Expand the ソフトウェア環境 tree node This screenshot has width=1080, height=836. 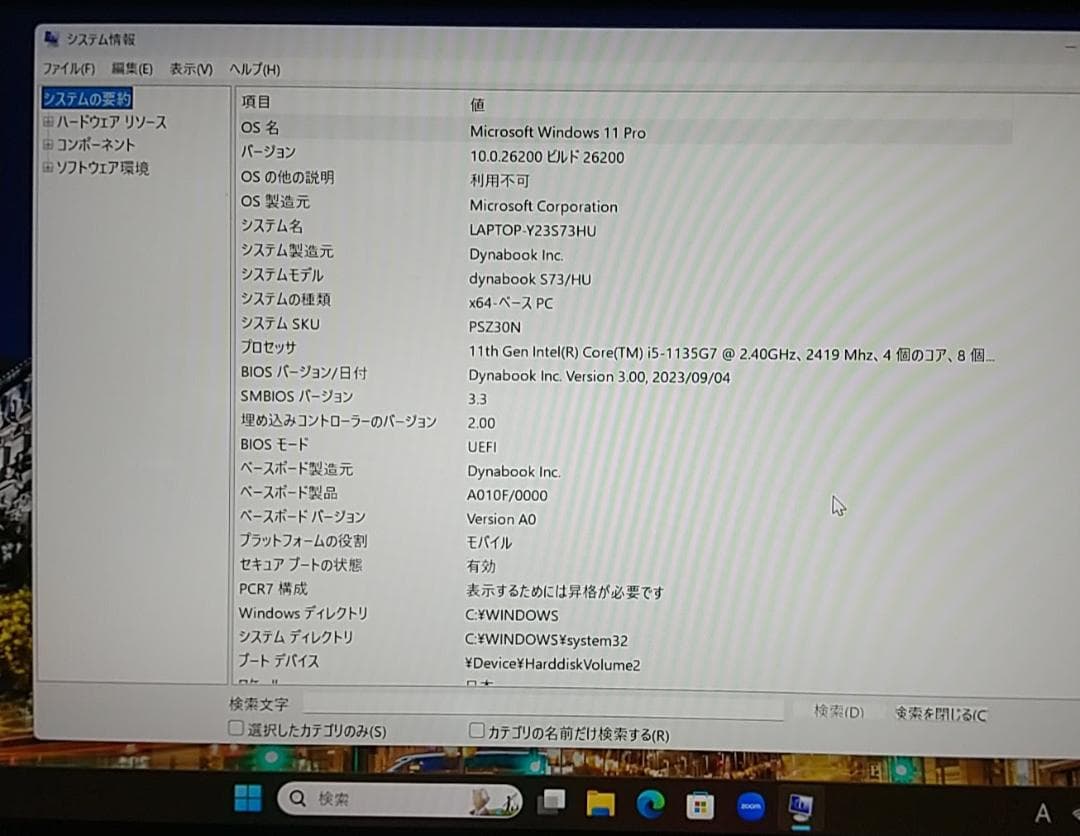click(48, 168)
